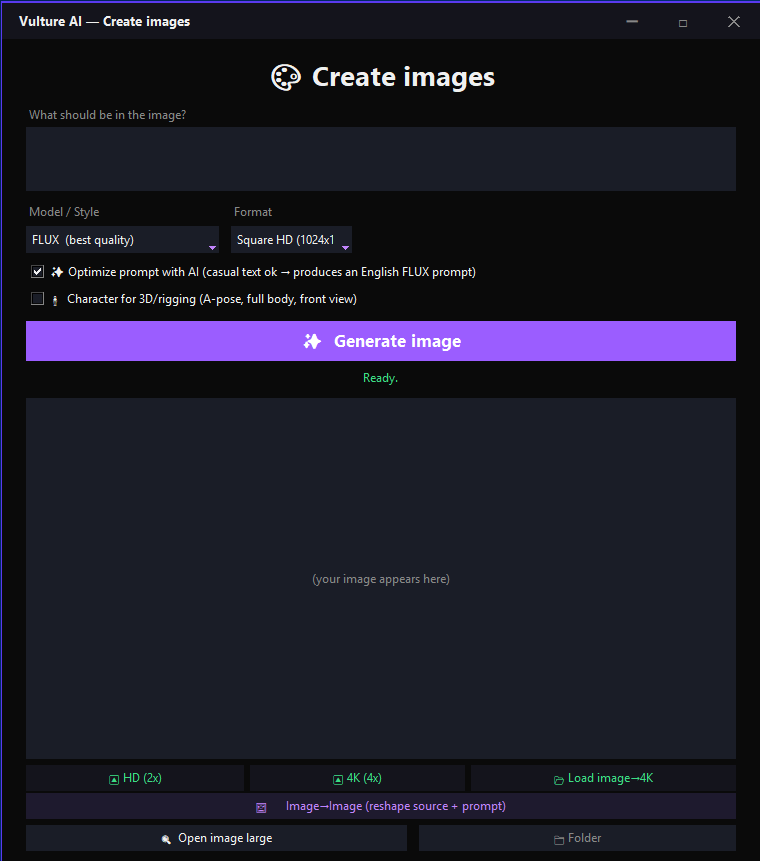Click the 'Format' label above the dropdown
This screenshot has width=760, height=861.
click(253, 212)
